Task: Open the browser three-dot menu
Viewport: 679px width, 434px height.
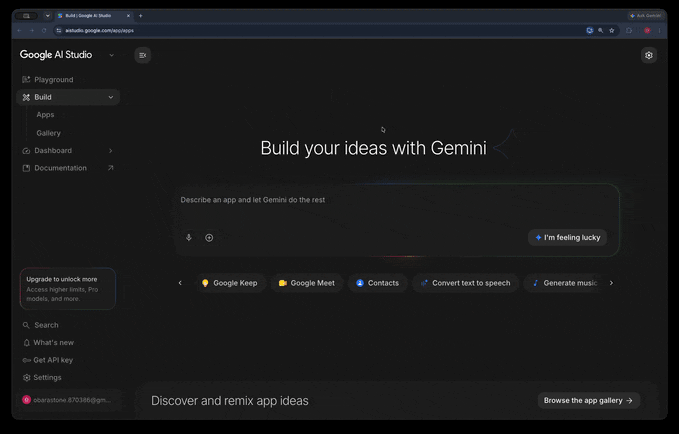Action: [x=660, y=30]
